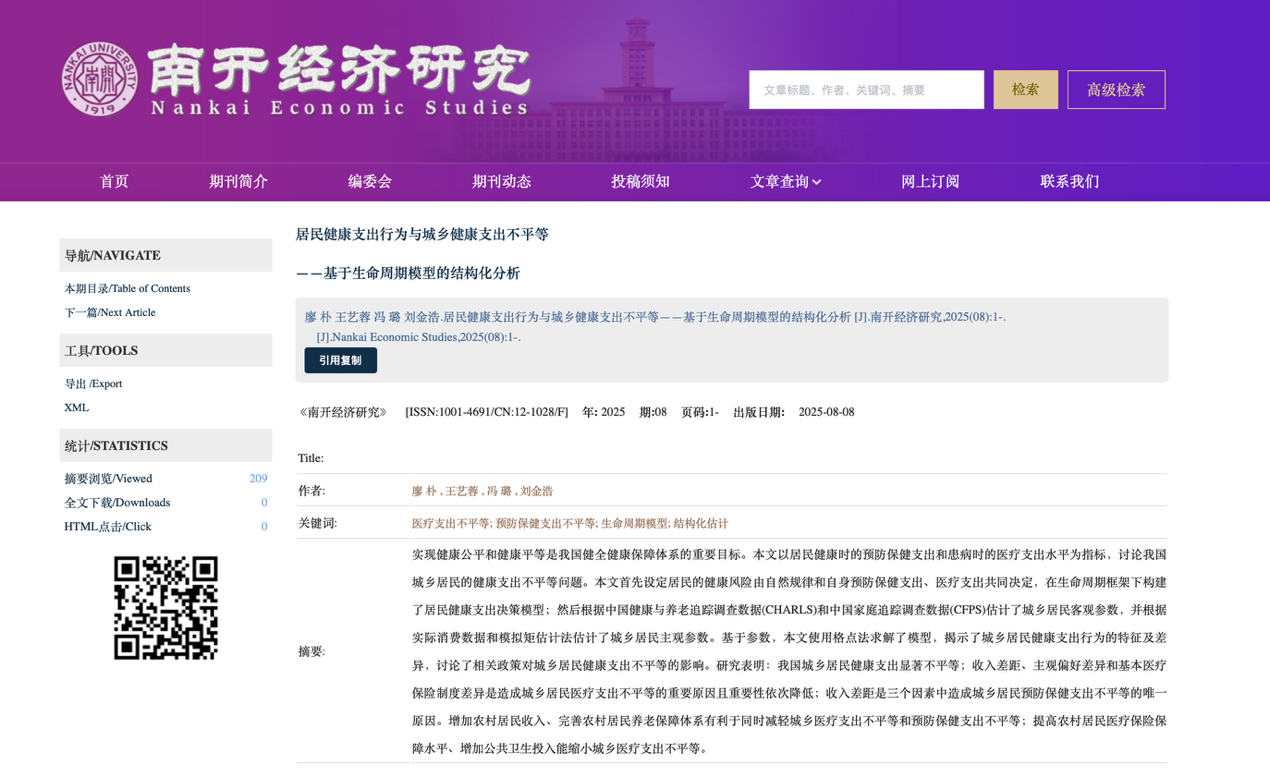Open 期刊动态 journal news
The height and width of the screenshot is (778, 1270).
(501, 182)
